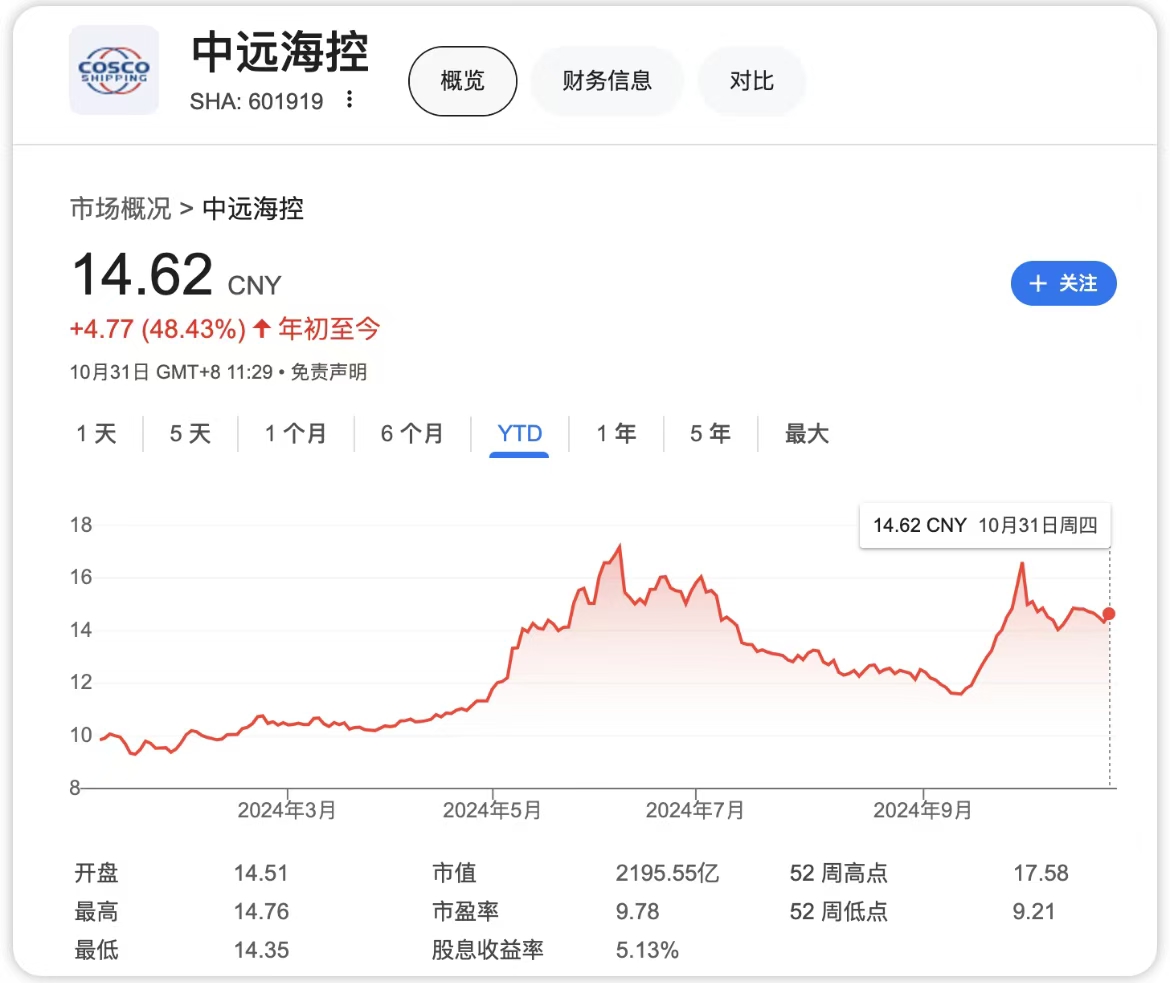This screenshot has height=983, width=1170.
Task: Click the upward arrow next to 年初至今
Action: 261,328
